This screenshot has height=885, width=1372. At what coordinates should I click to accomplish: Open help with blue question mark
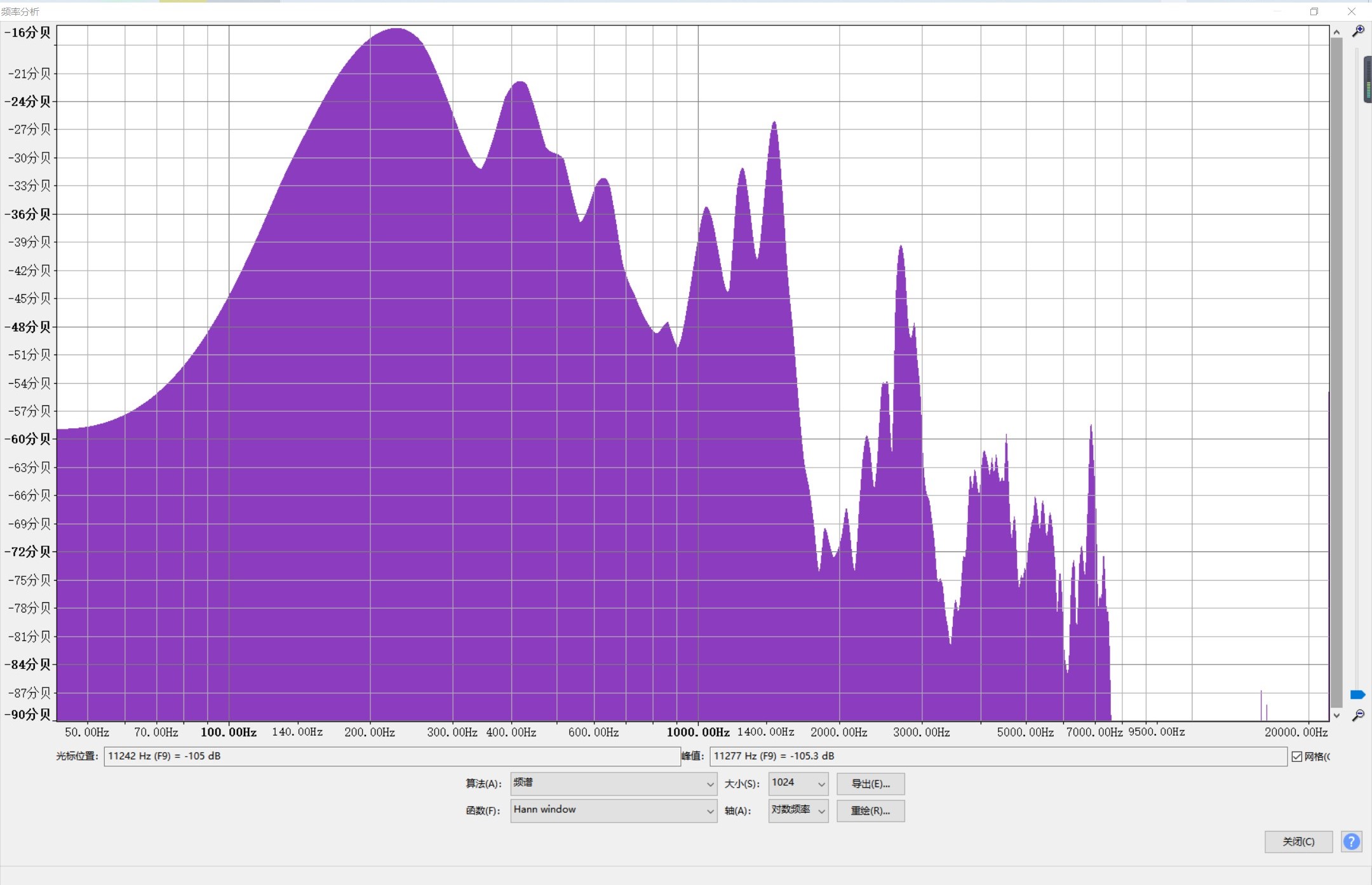1351,842
